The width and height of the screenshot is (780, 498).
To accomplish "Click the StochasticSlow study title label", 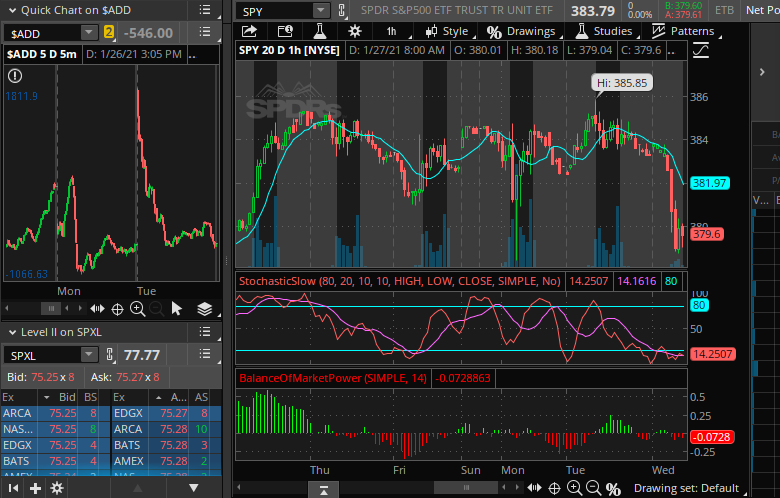I will 399,281.
